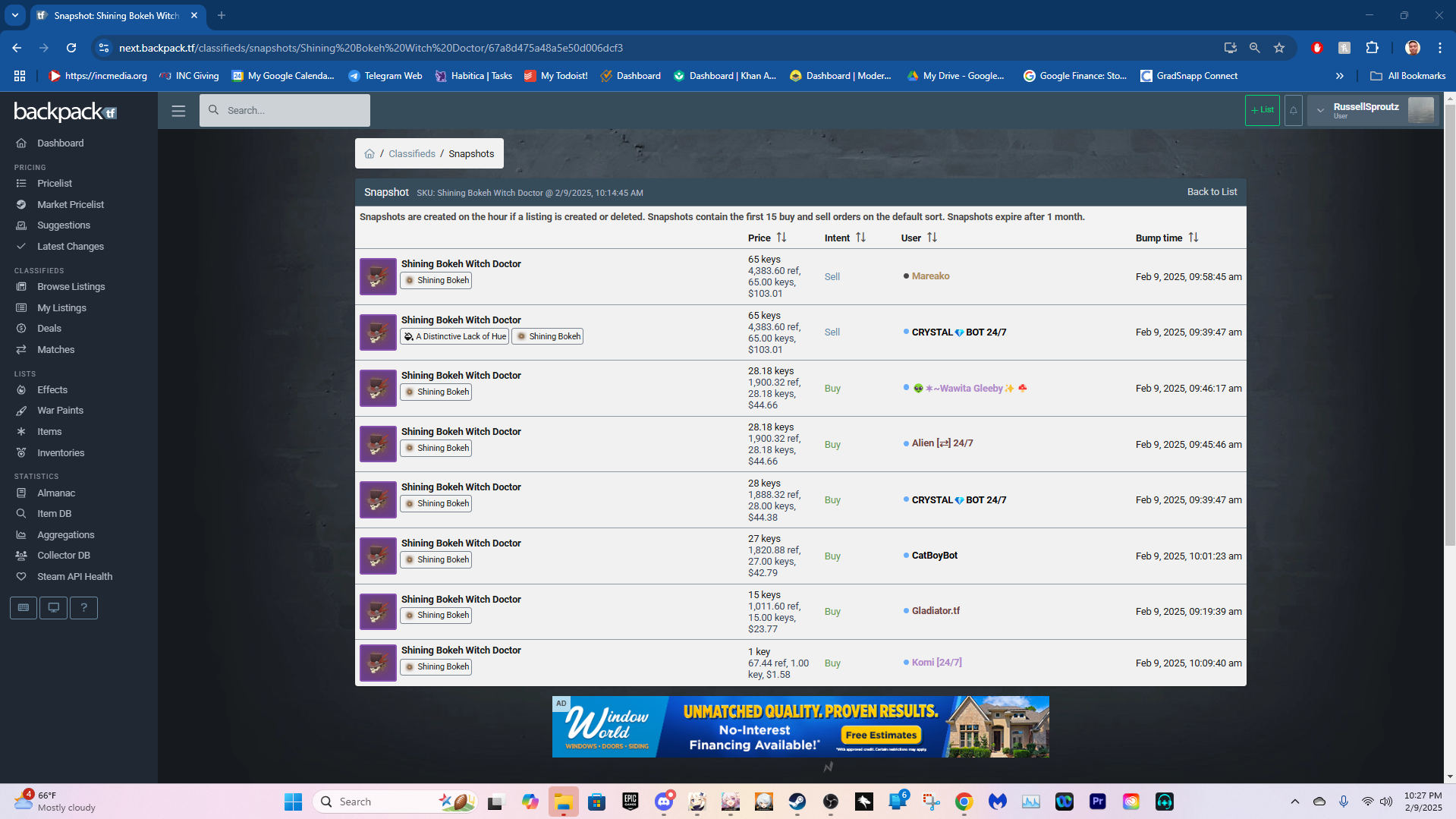Click the Back to List link
1456x819 pixels.
(1212, 192)
